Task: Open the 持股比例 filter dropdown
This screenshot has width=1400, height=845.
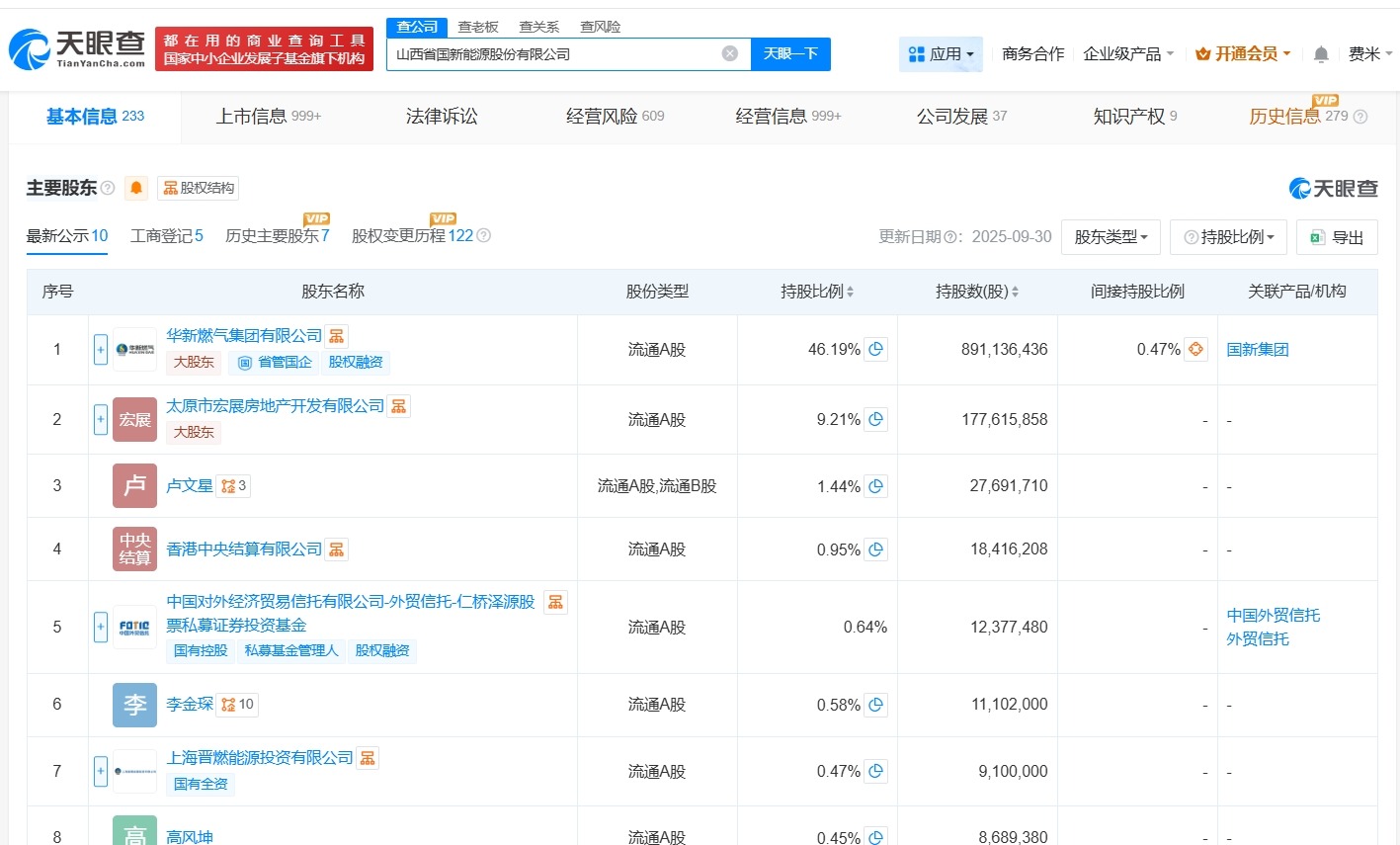Action: click(1227, 236)
